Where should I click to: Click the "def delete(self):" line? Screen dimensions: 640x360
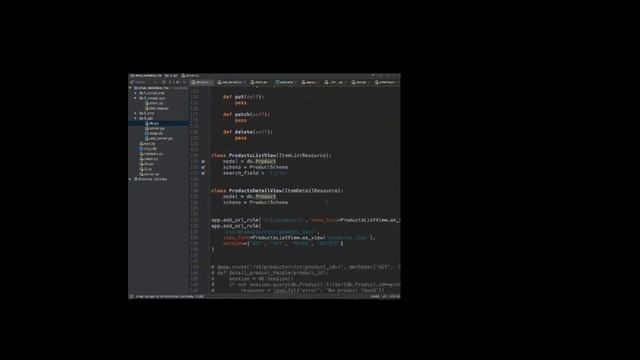pos(247,132)
